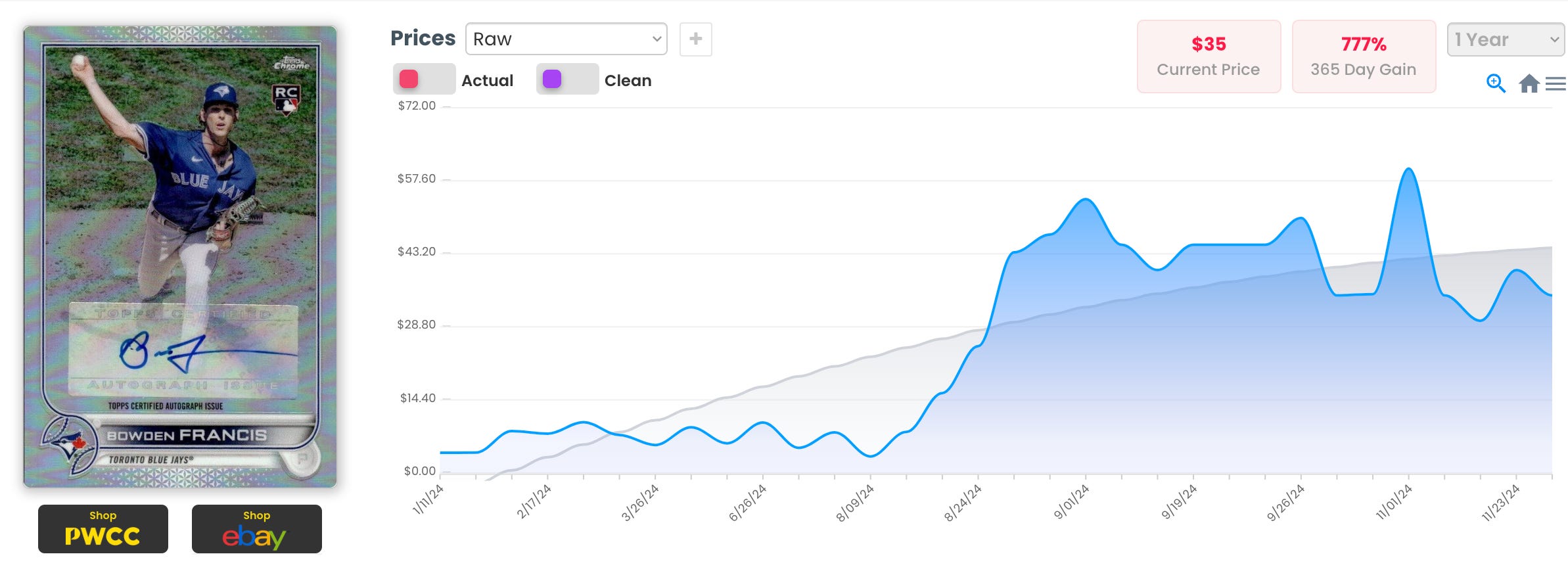Click the 8/09/24 date axis label

[855, 503]
